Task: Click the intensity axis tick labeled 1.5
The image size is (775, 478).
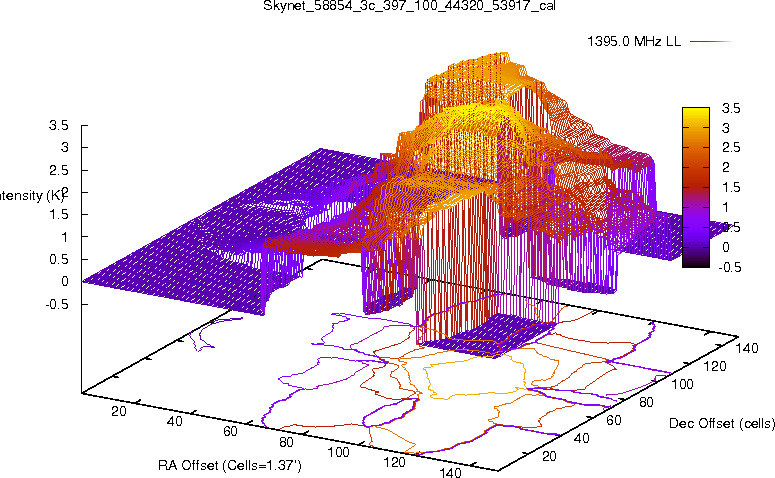Action: (x=58, y=215)
